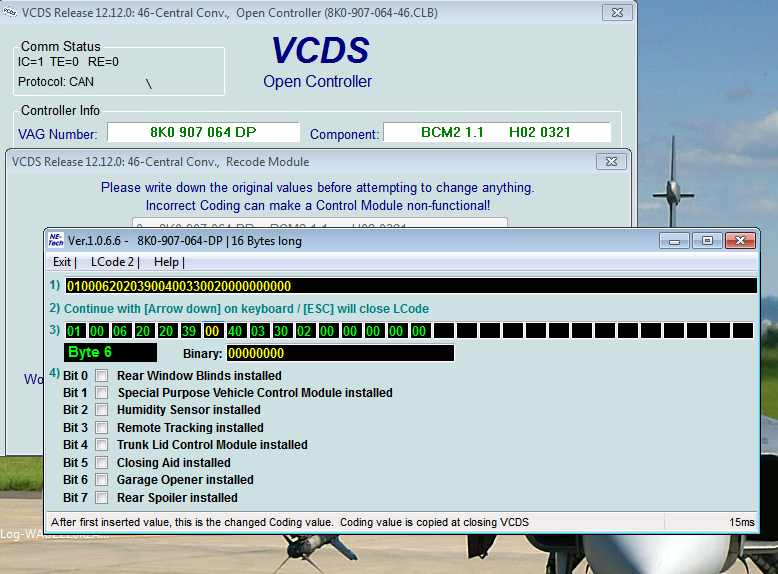Viewport: 778px width, 574px height.
Task: Select byte 8 cell with value 03
Action: pyautogui.click(x=258, y=331)
